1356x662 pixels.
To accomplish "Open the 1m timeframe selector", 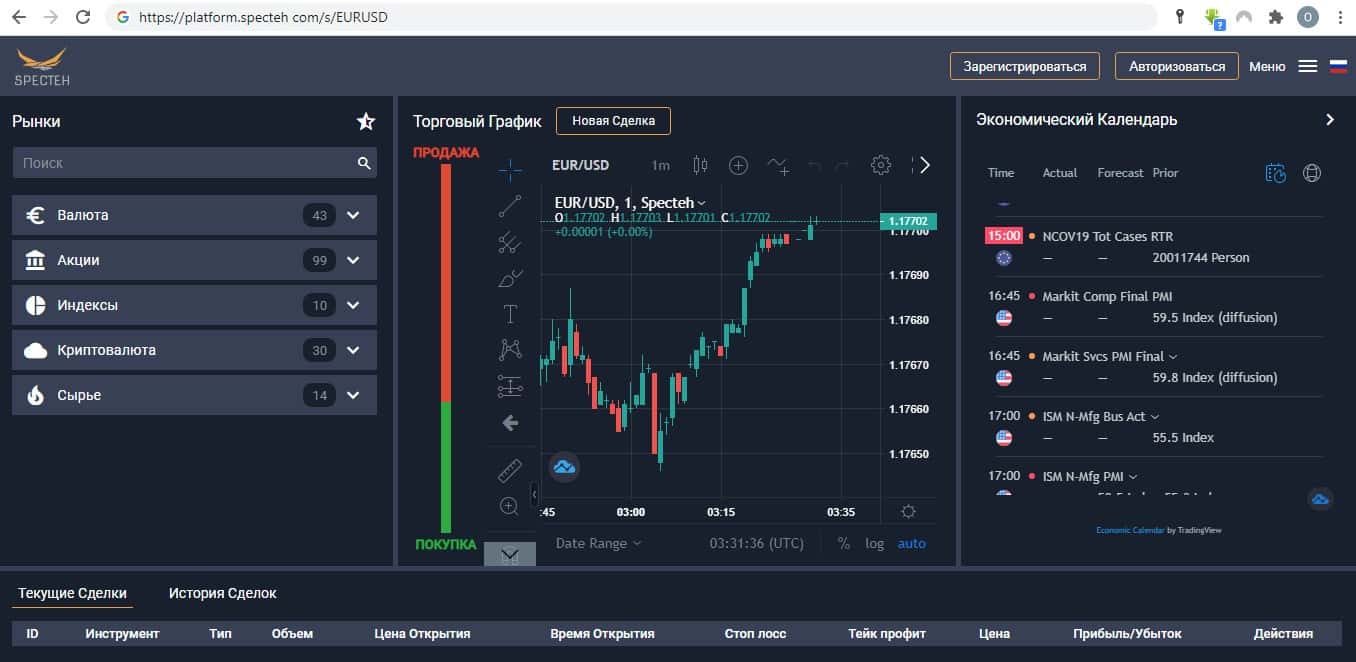I will (x=660, y=165).
